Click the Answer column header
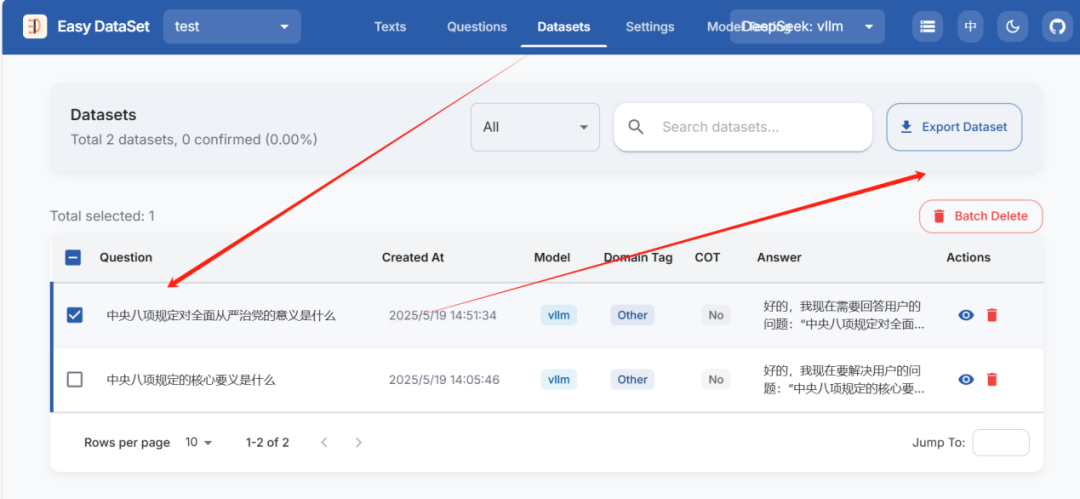This screenshot has width=1080, height=499. coord(779,258)
